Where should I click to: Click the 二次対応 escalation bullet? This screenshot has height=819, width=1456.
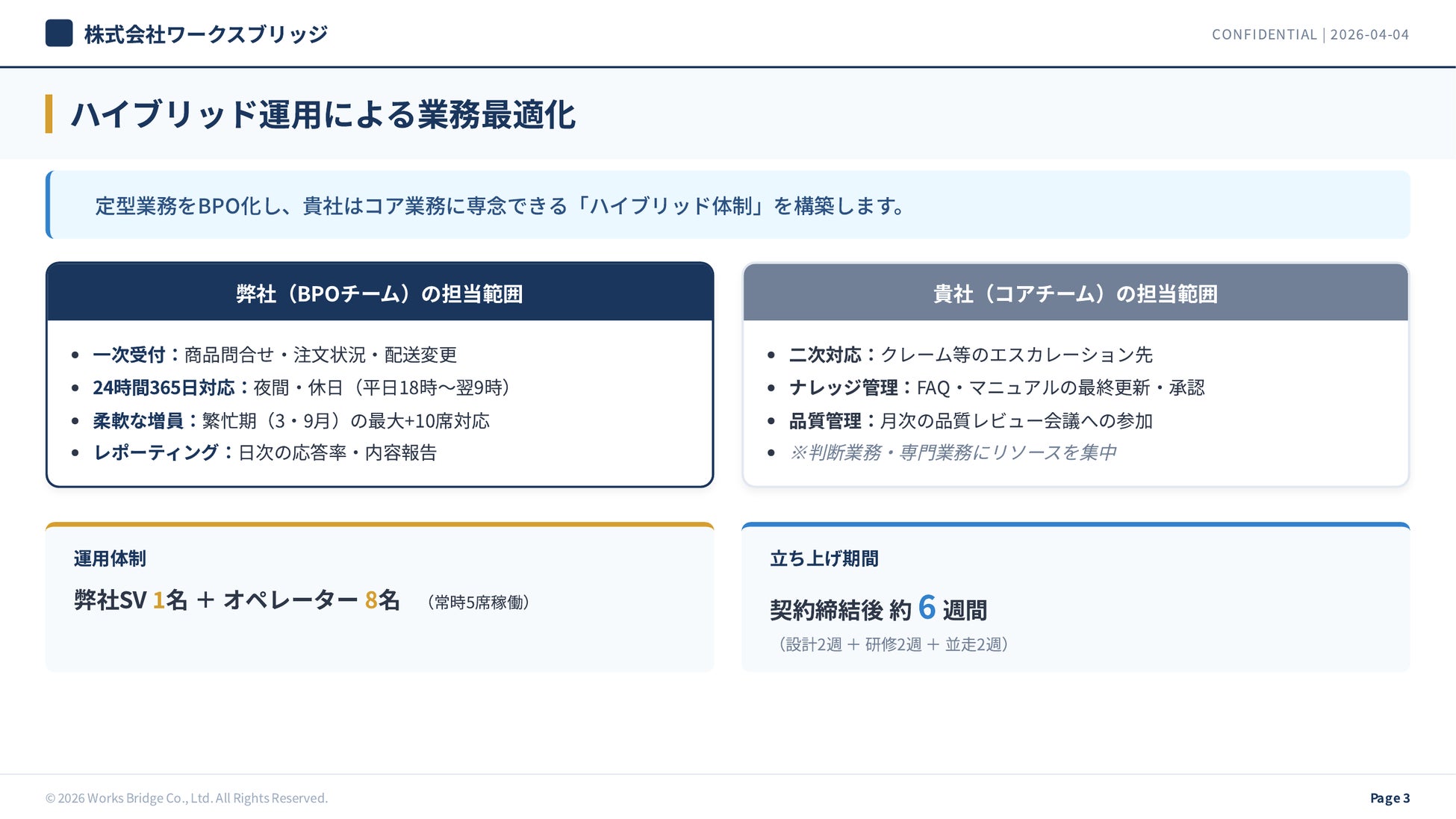coord(970,355)
